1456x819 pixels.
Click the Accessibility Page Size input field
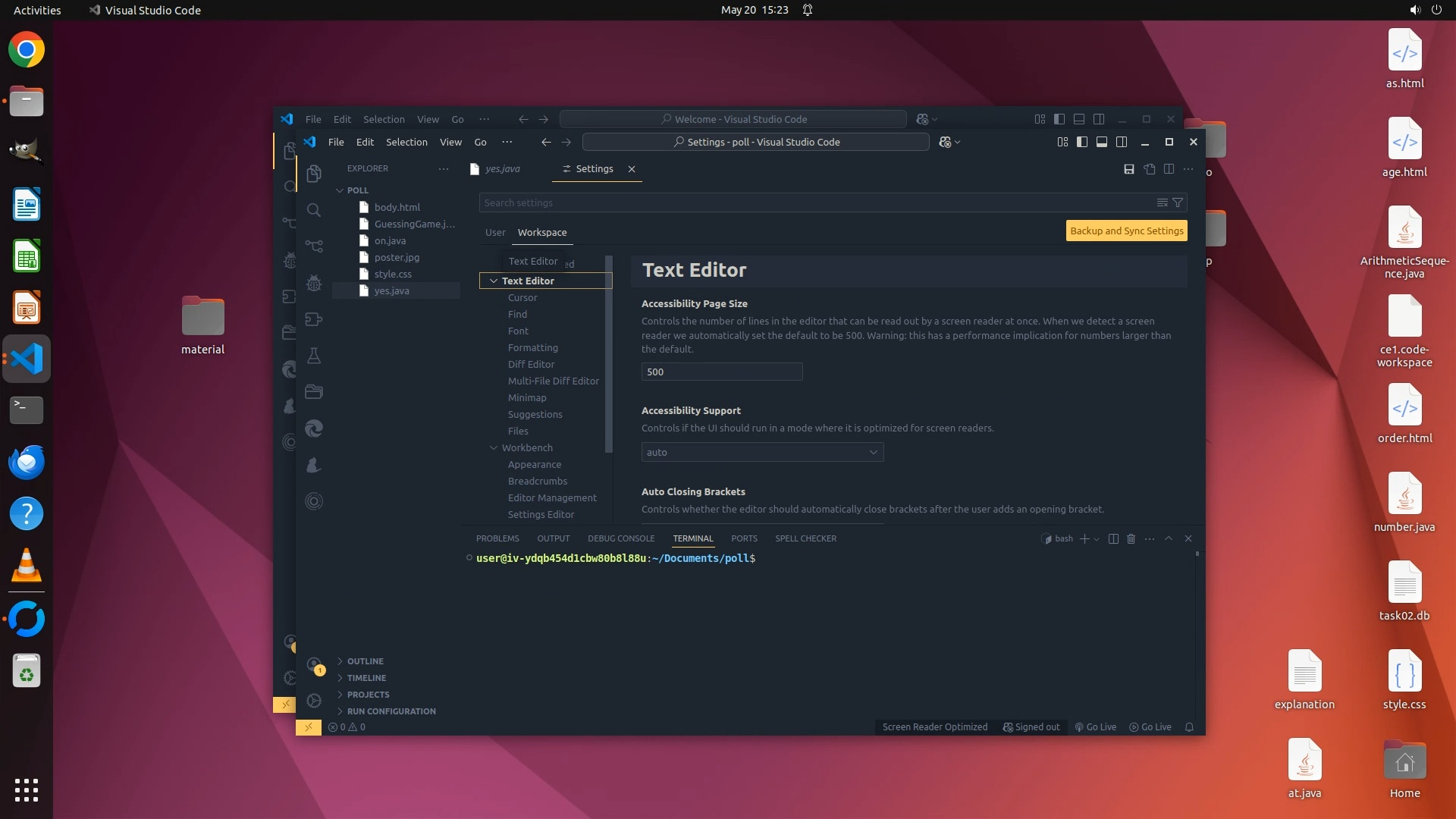pos(721,372)
